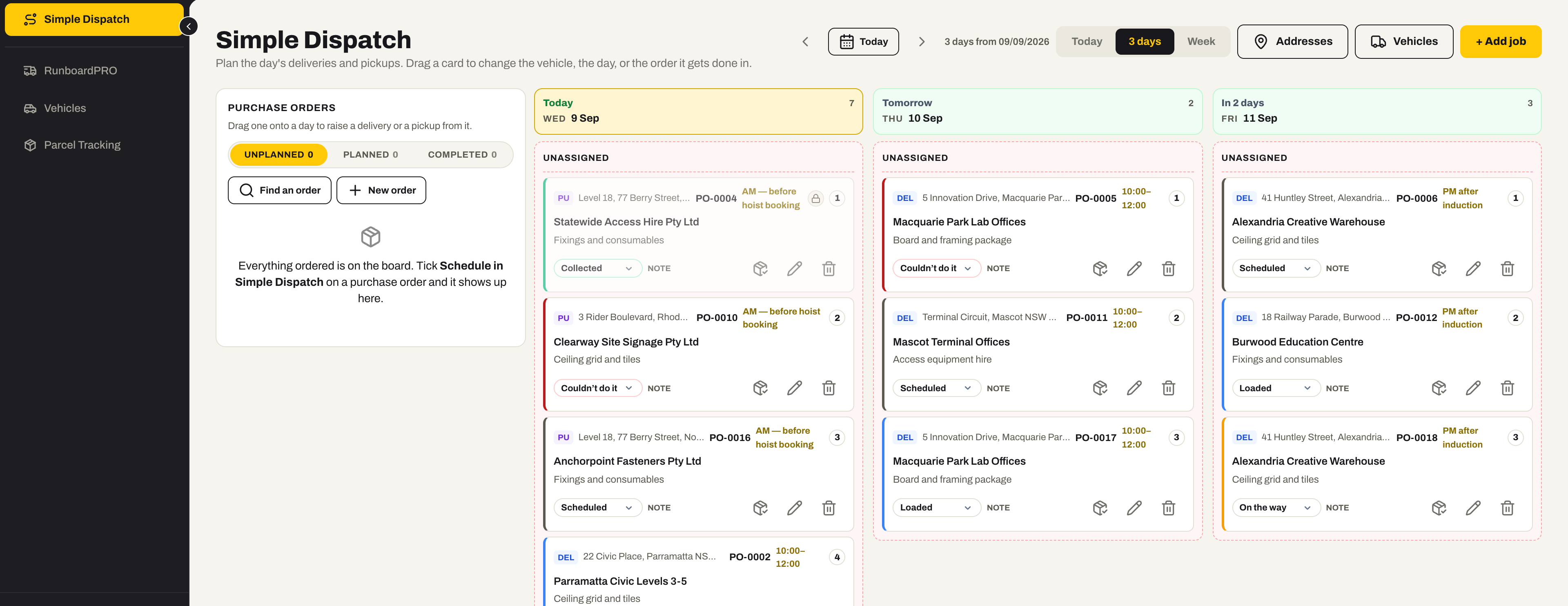Switch to Week view
The image size is (1568, 606).
[x=1201, y=41]
